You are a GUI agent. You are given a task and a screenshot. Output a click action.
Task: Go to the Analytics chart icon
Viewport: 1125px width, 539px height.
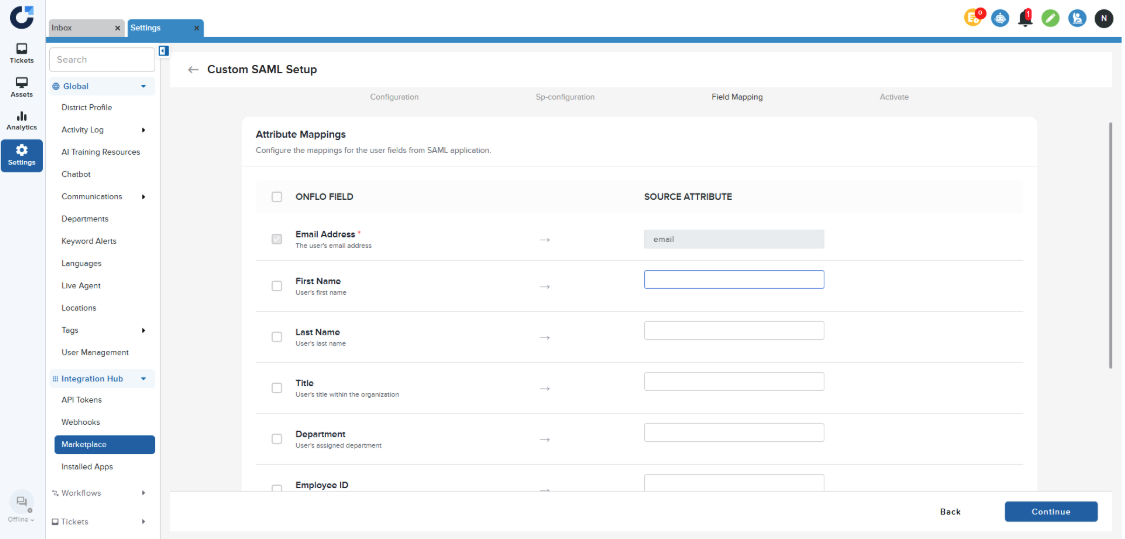click(22, 120)
